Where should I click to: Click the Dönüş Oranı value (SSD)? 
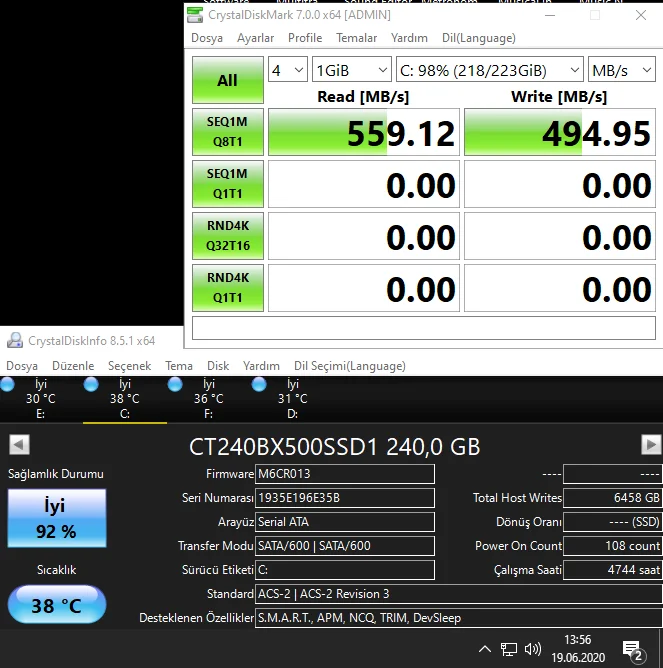click(x=613, y=521)
